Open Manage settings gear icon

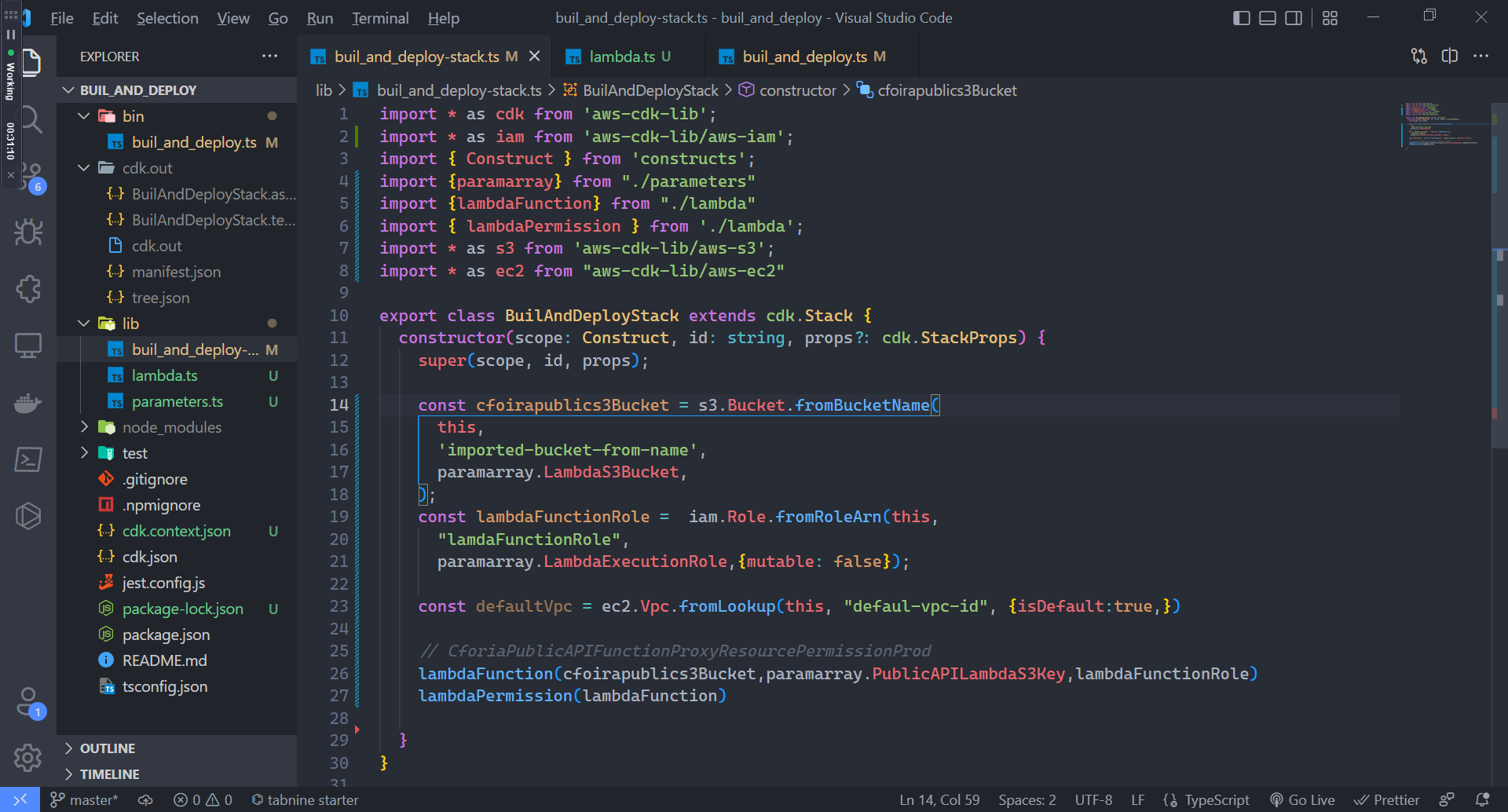pos(28,758)
